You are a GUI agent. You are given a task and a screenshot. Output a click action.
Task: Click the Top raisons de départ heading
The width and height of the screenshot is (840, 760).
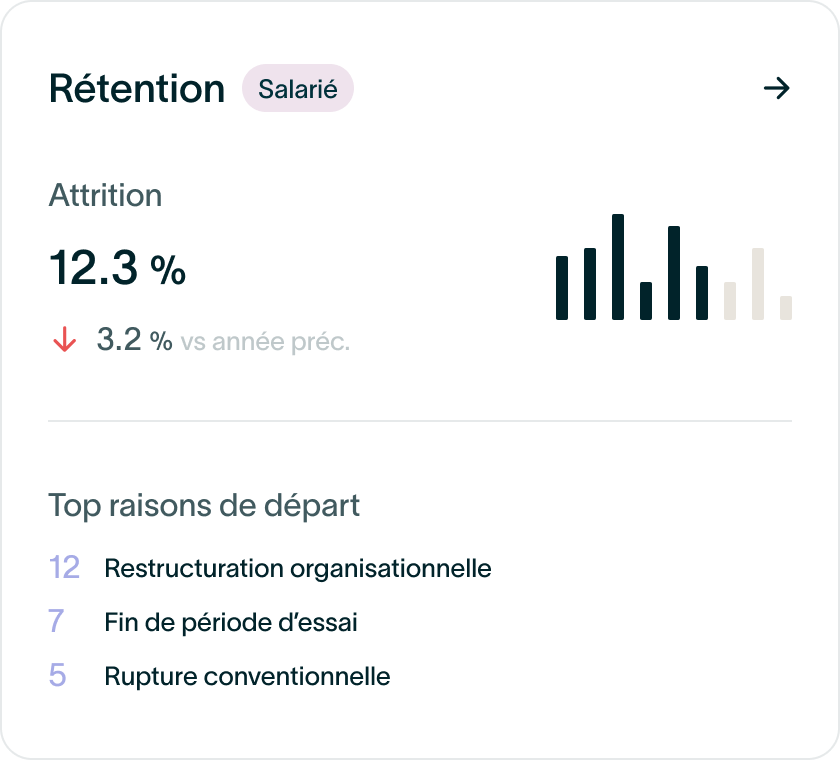204,506
